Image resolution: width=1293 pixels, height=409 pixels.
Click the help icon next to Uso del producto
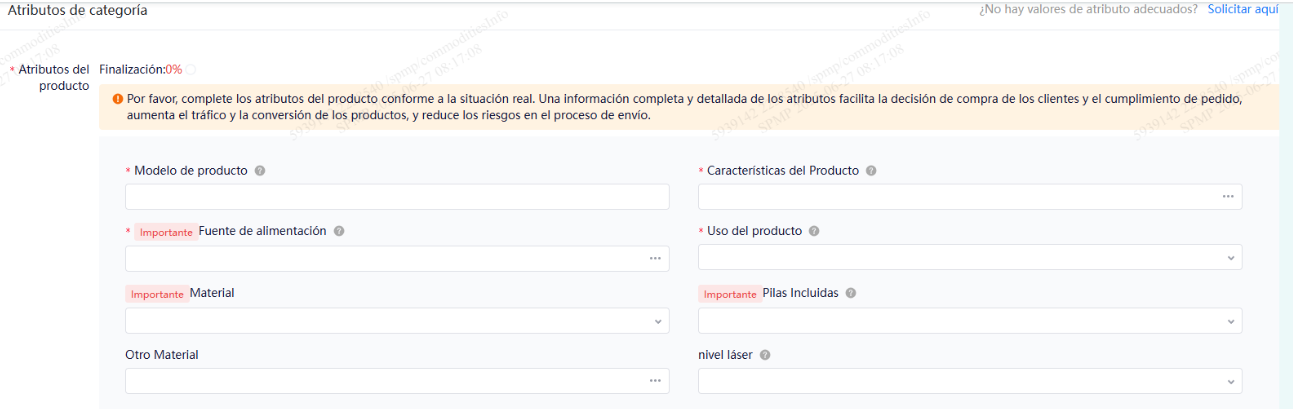(x=814, y=231)
